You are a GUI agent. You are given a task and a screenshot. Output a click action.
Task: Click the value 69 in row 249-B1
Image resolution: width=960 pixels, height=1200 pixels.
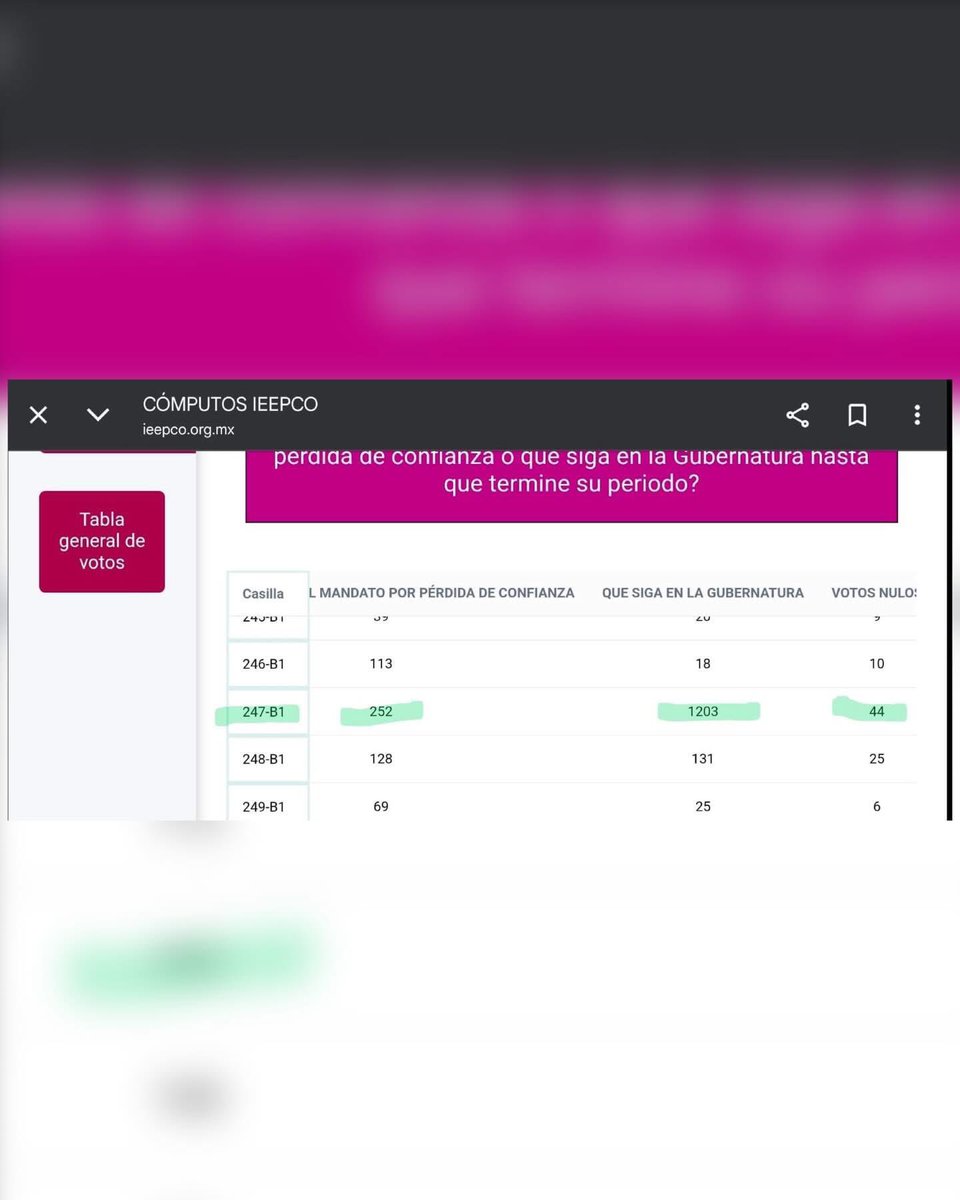tap(381, 806)
